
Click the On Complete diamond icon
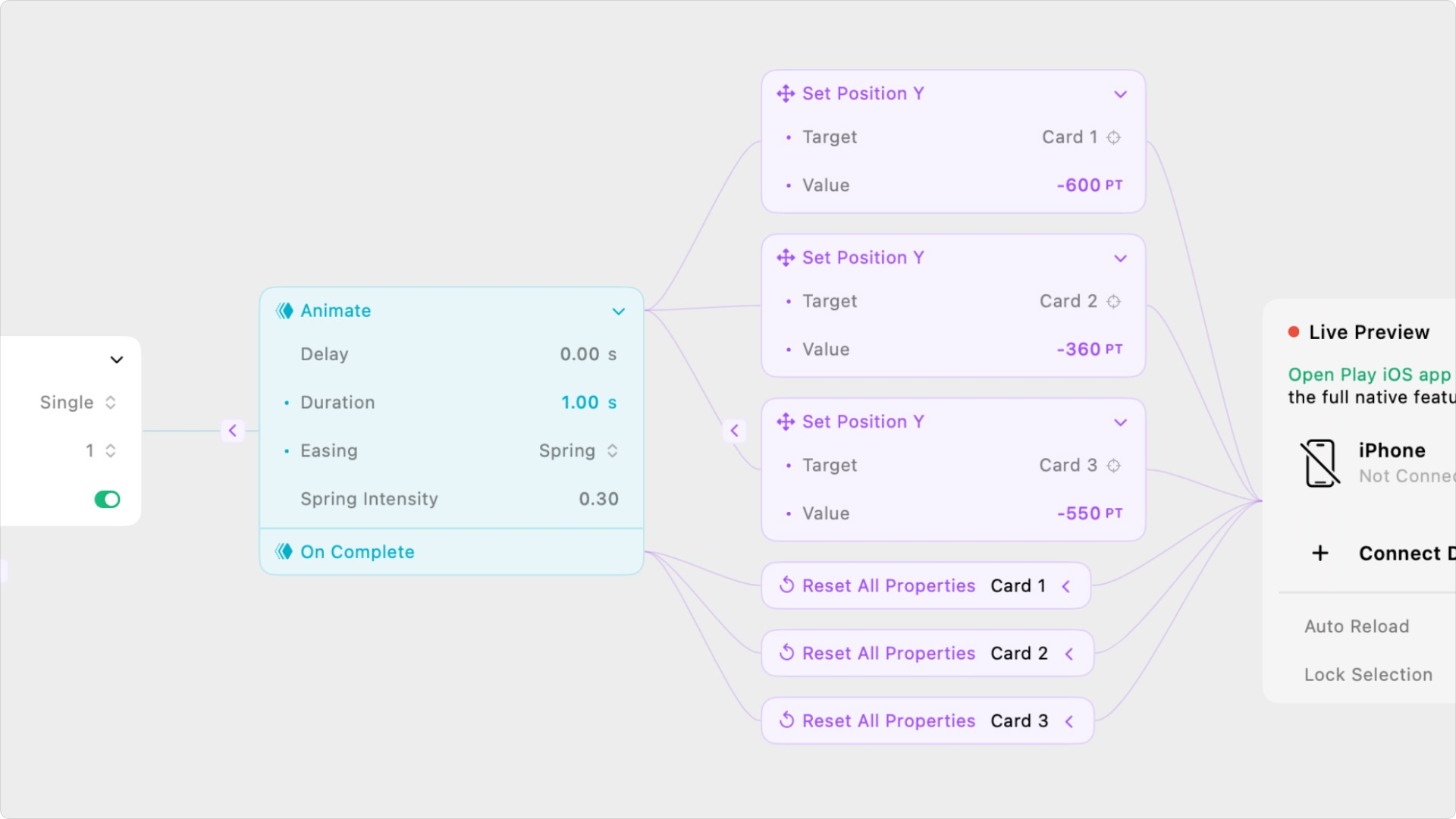284,551
